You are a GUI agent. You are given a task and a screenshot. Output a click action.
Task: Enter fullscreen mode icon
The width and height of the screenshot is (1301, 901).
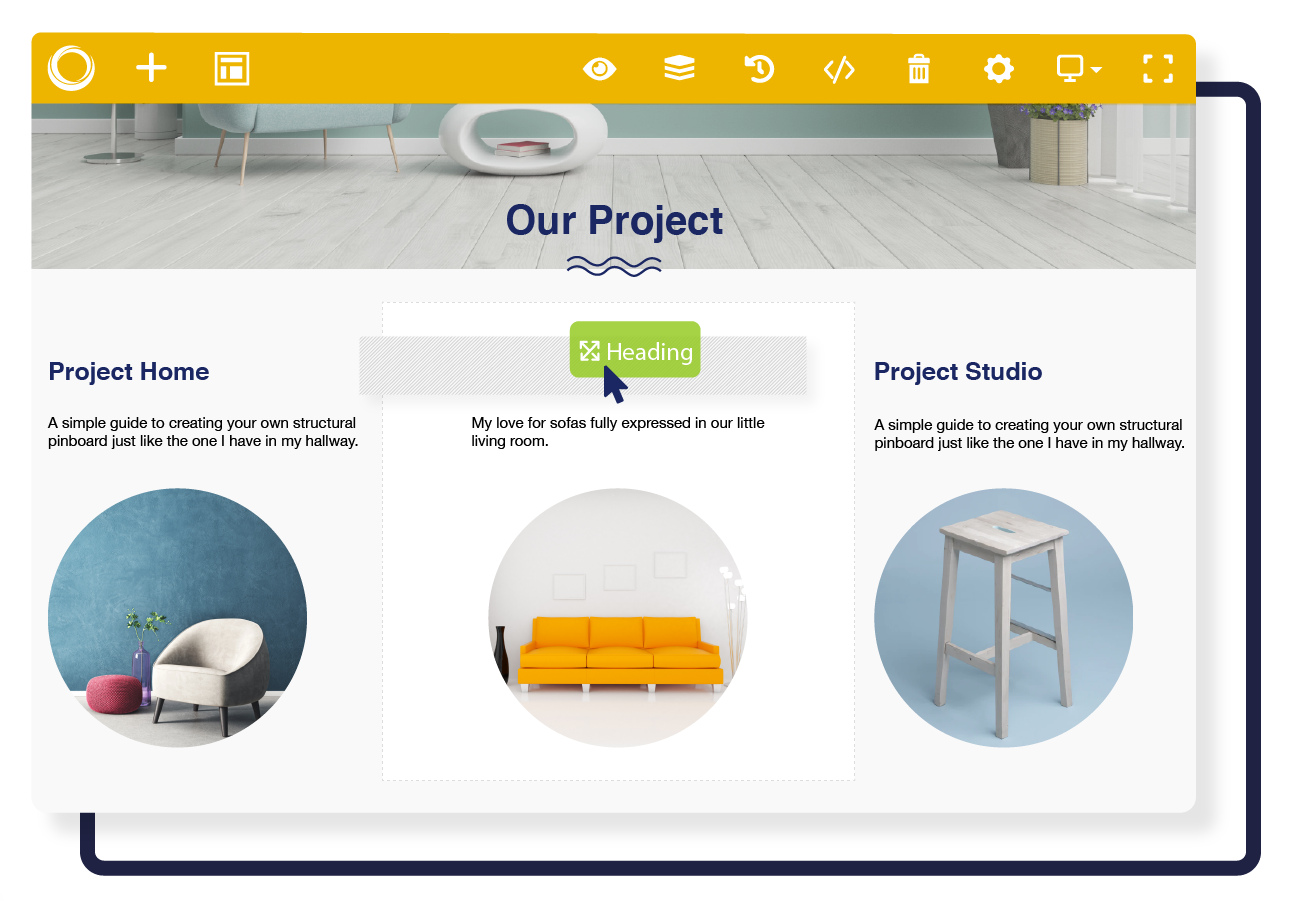click(x=1158, y=69)
